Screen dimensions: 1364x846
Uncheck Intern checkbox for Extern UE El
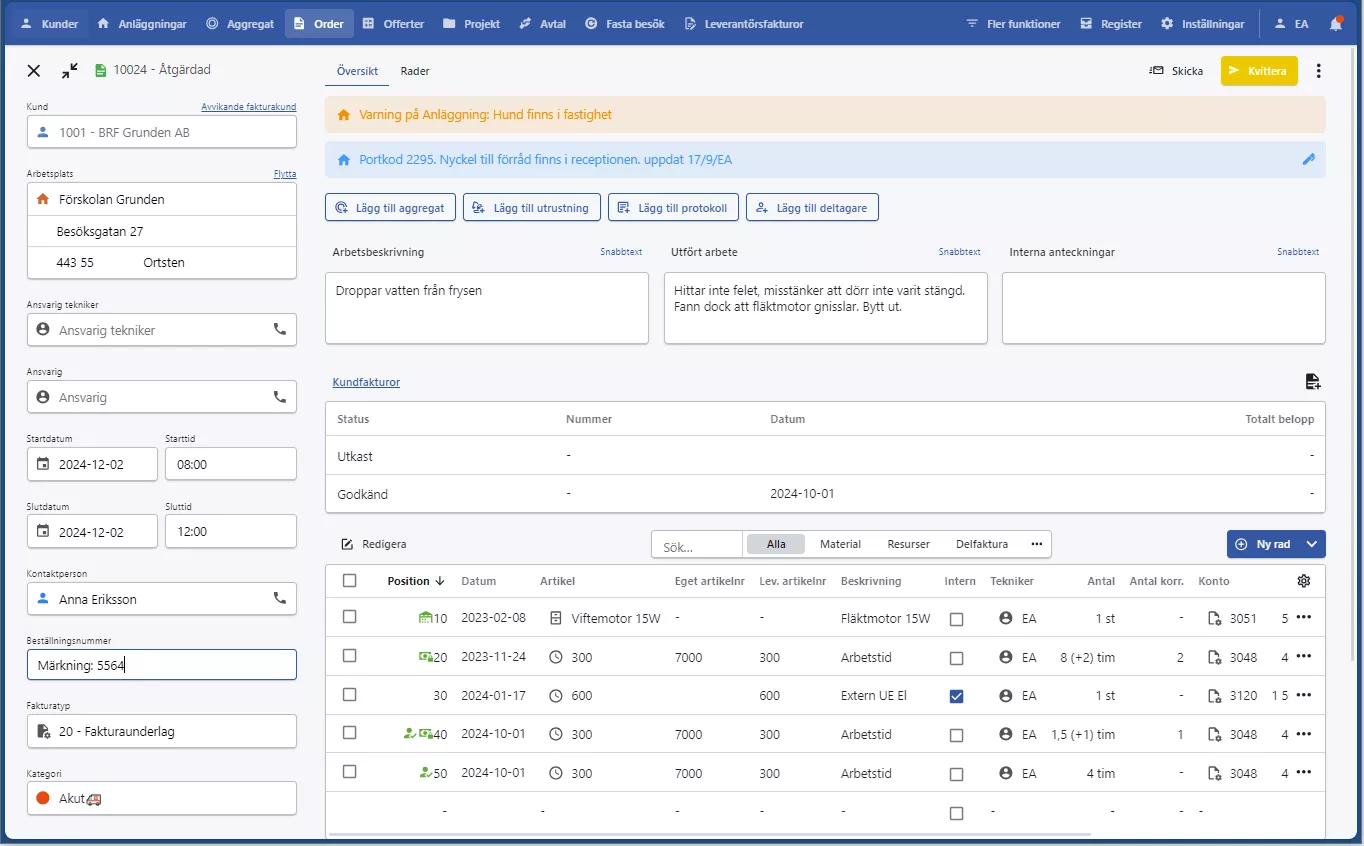(x=956, y=696)
